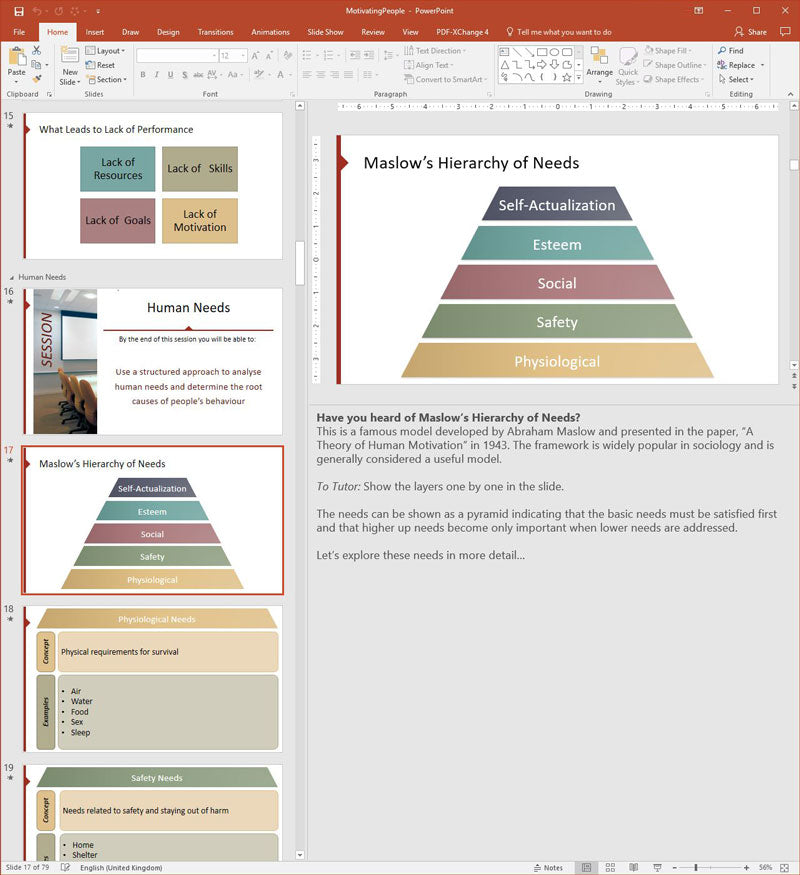800x875 pixels.
Task: Switch to the Animations tab
Action: (270, 32)
